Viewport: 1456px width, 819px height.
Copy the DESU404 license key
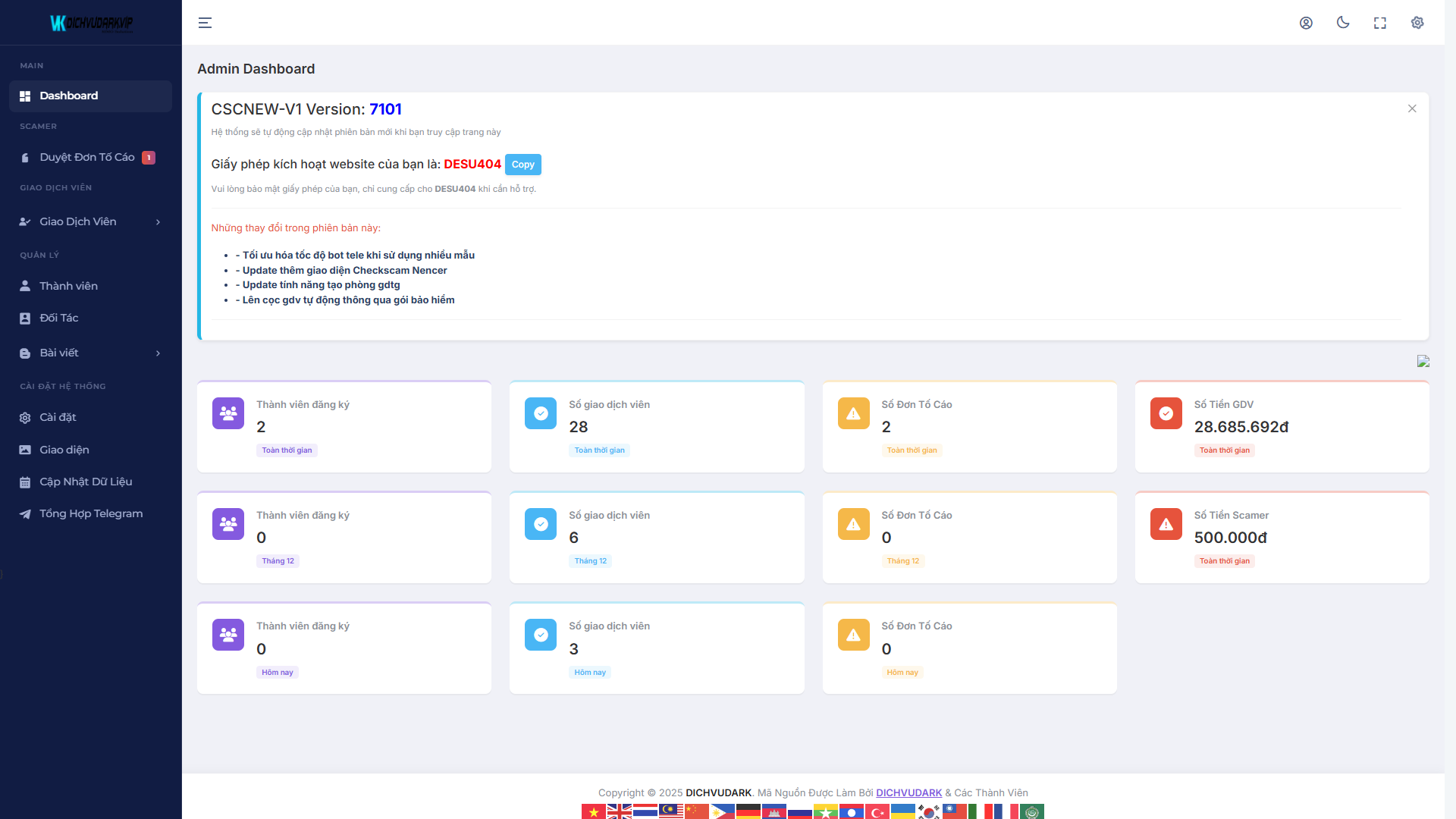522,165
